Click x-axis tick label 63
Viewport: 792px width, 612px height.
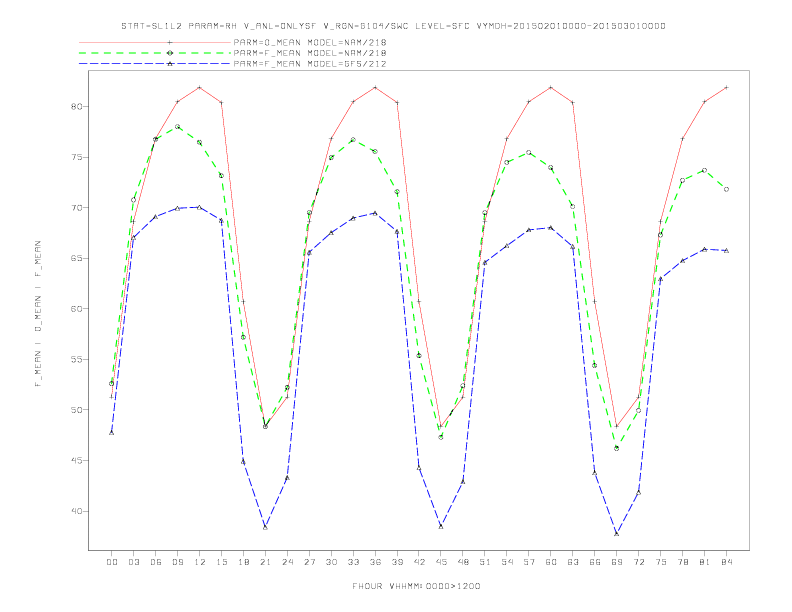pos(573,562)
